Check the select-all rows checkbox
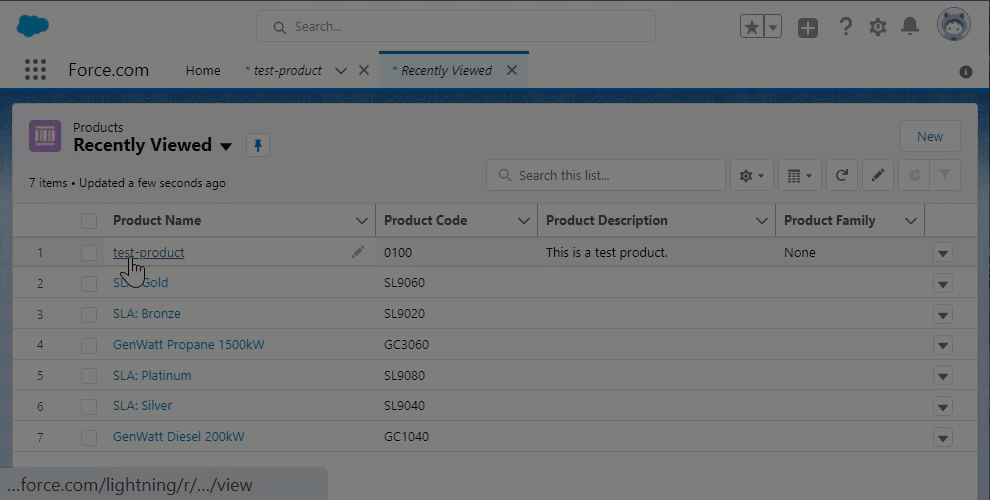Viewport: 990px width, 500px height. (90, 221)
